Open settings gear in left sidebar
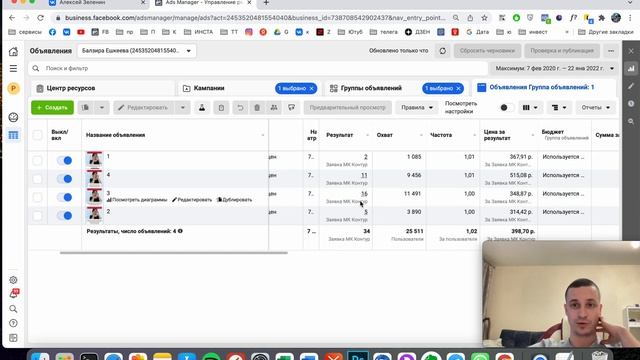Image resolution: width=640 pixels, height=360 pixels. [13, 280]
